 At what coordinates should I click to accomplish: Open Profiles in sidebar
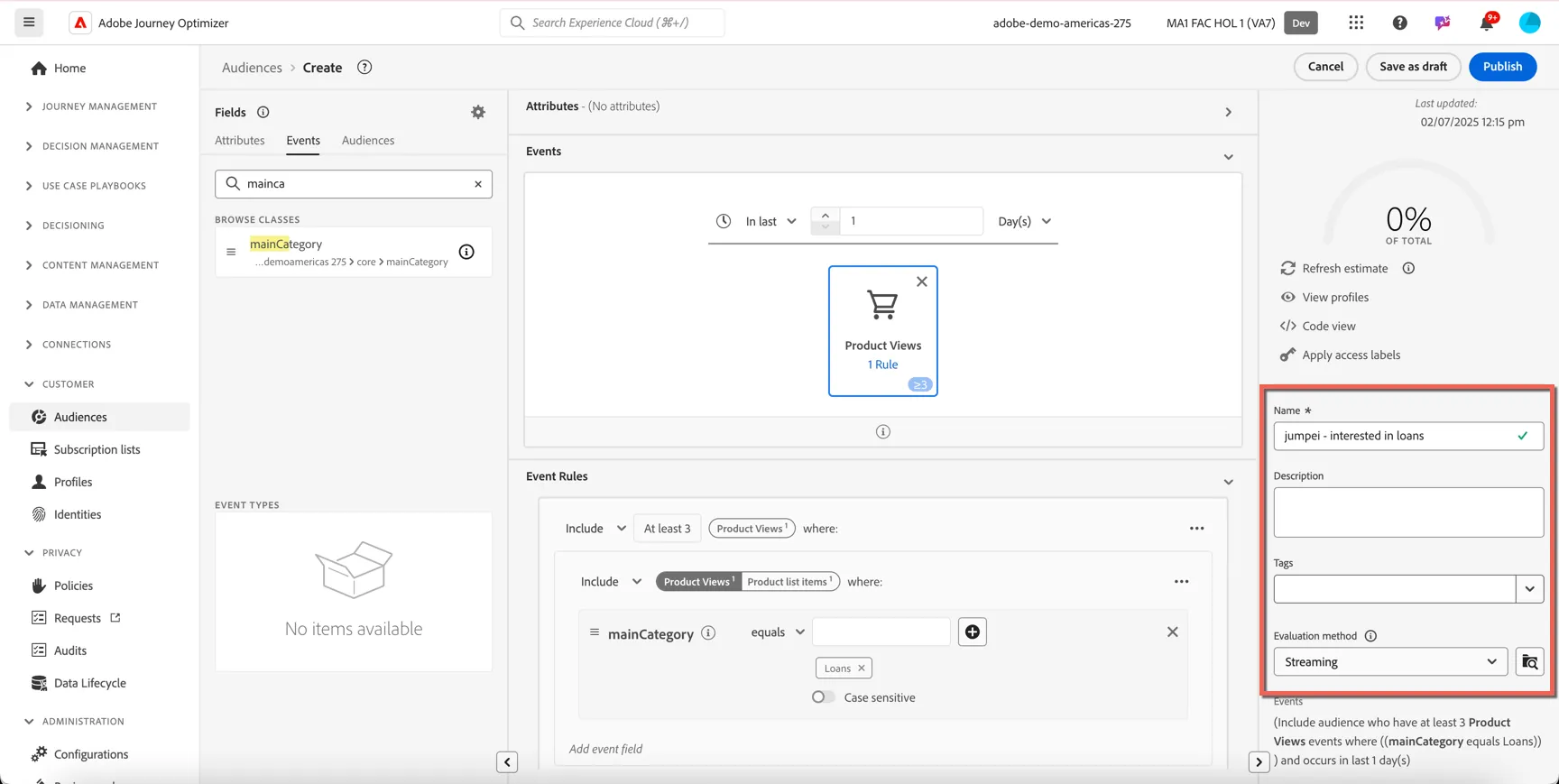point(73,482)
